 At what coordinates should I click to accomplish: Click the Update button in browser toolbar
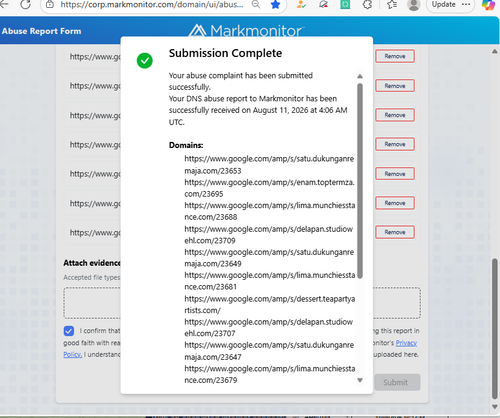click(x=443, y=5)
